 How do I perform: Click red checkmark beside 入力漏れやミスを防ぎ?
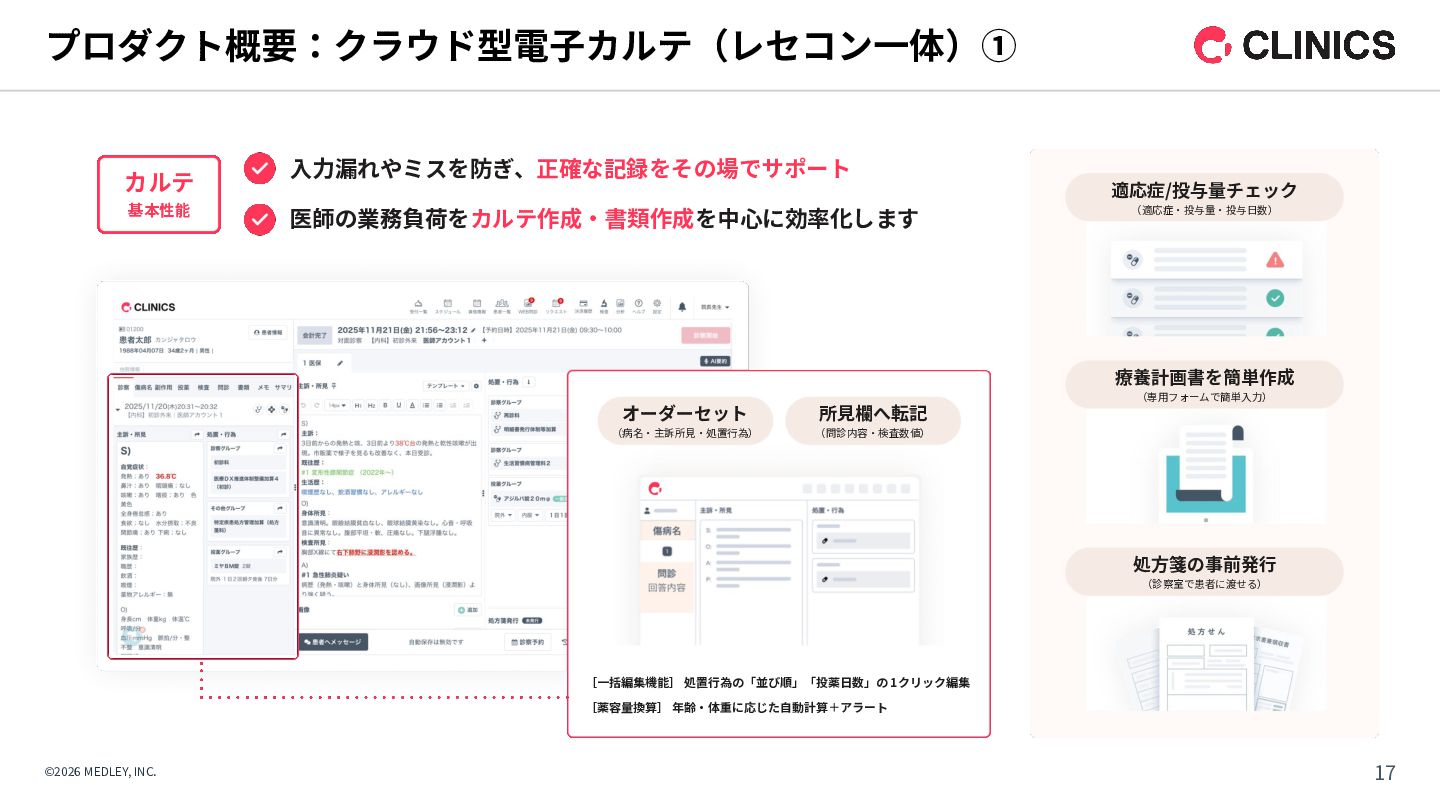coord(260,168)
